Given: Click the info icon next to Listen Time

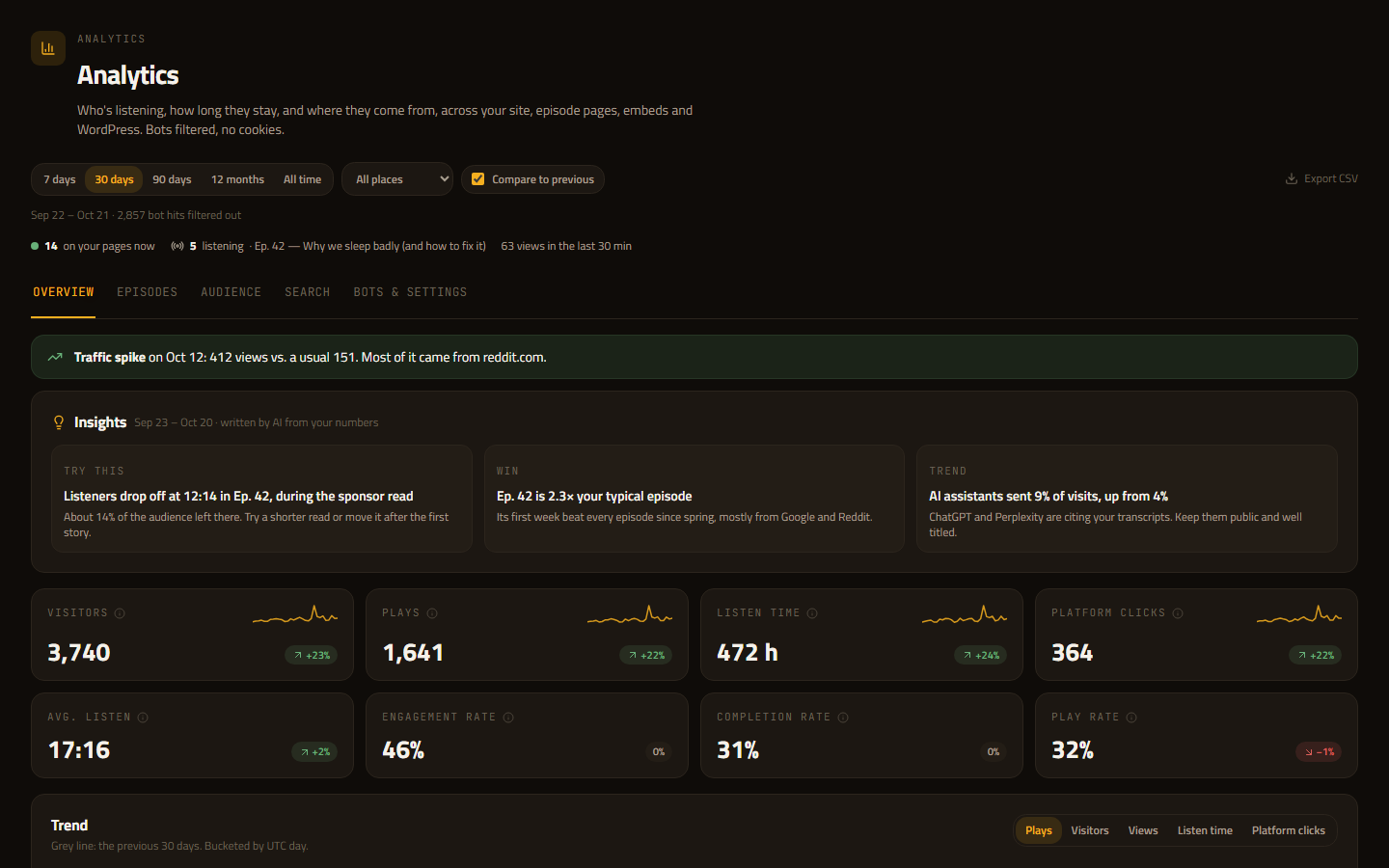Looking at the screenshot, I should click(812, 613).
